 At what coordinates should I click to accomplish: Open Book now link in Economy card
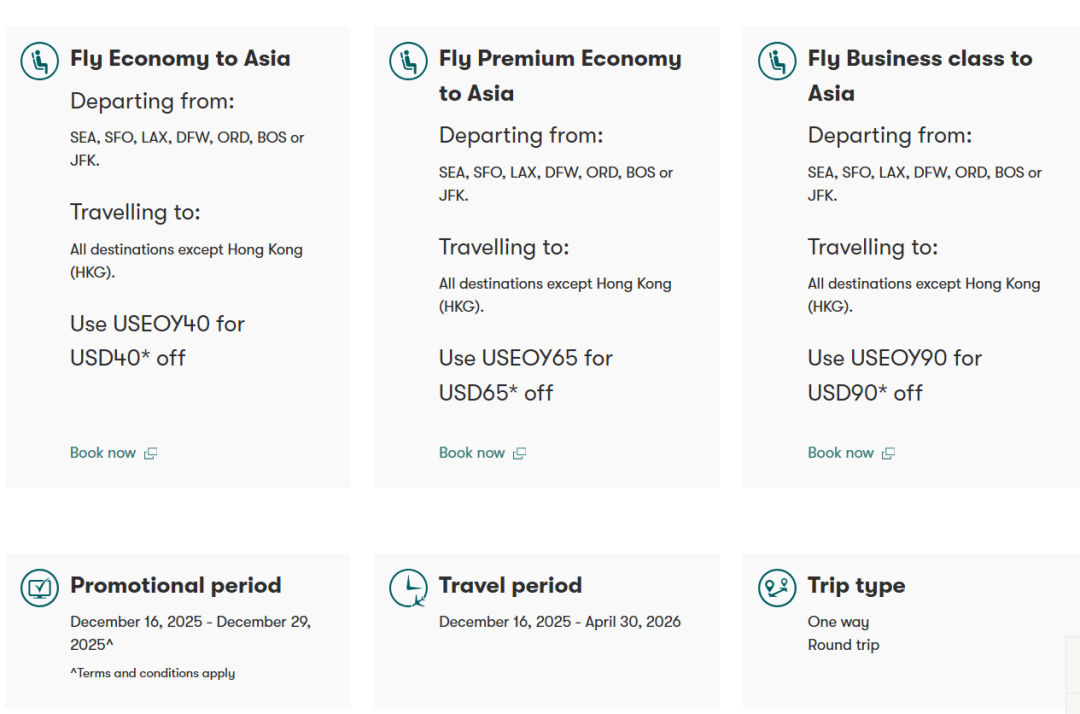pyautogui.click(x=103, y=453)
